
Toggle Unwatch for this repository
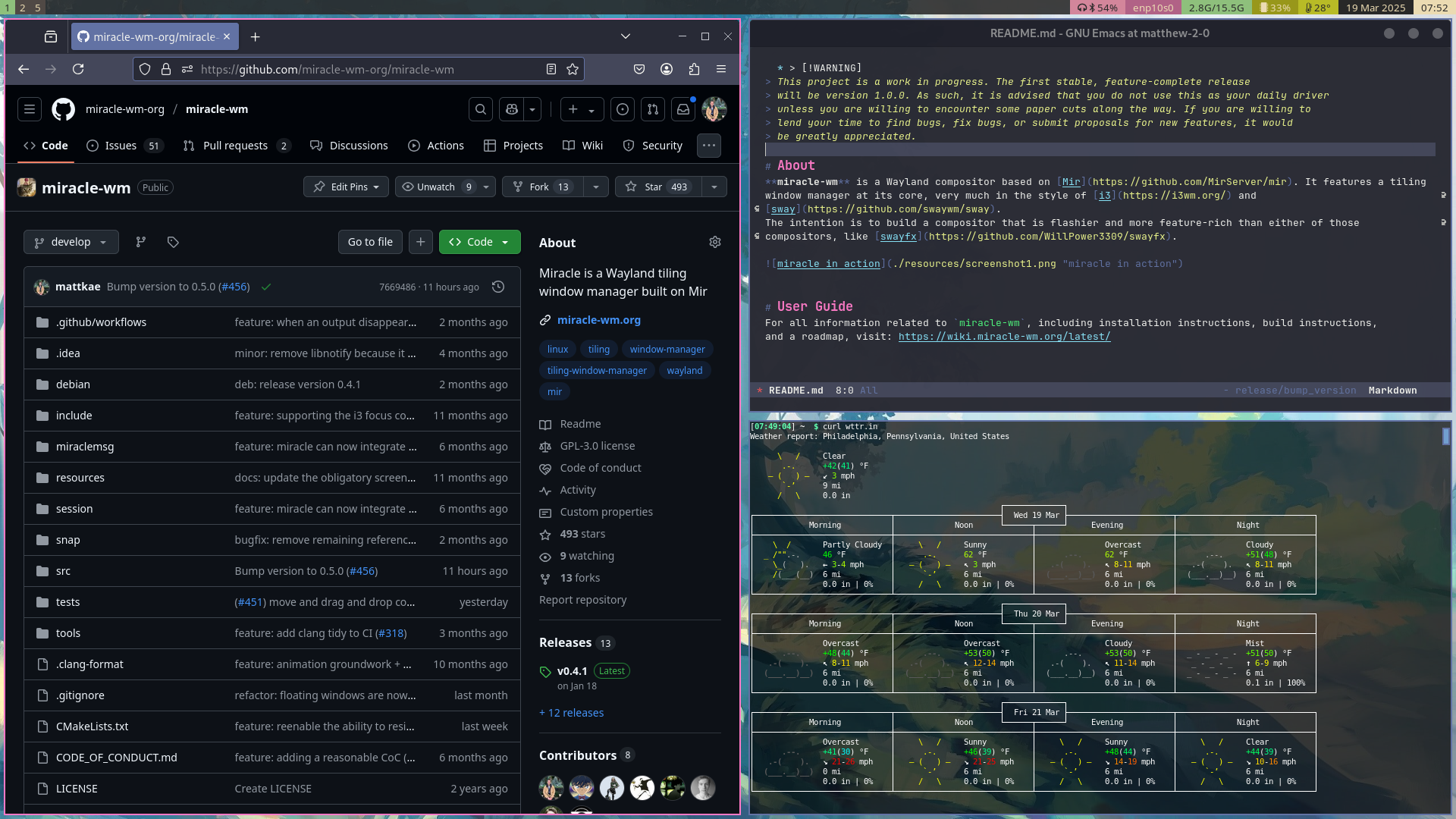[436, 187]
